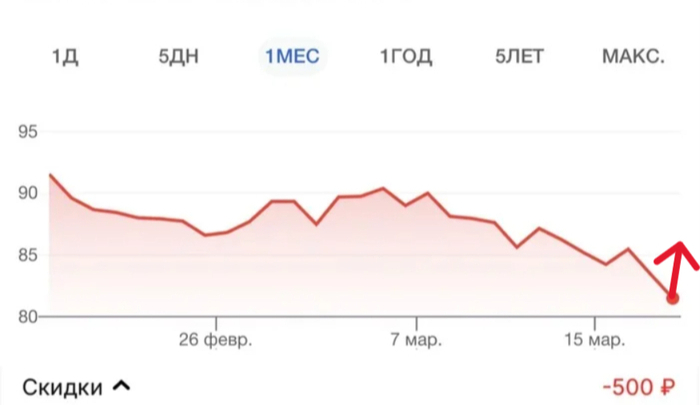Click the 15 мар. date axis marker
The image size is (700, 405).
point(595,340)
